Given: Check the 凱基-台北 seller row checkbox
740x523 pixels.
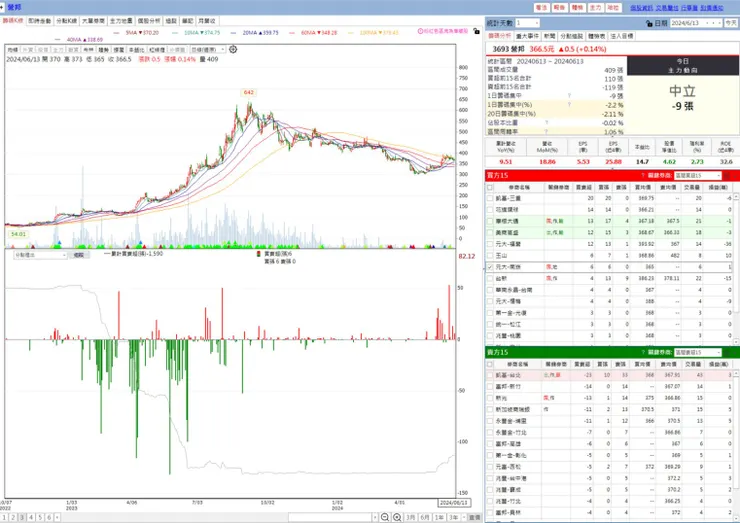Looking at the screenshot, I should tap(490, 375).
